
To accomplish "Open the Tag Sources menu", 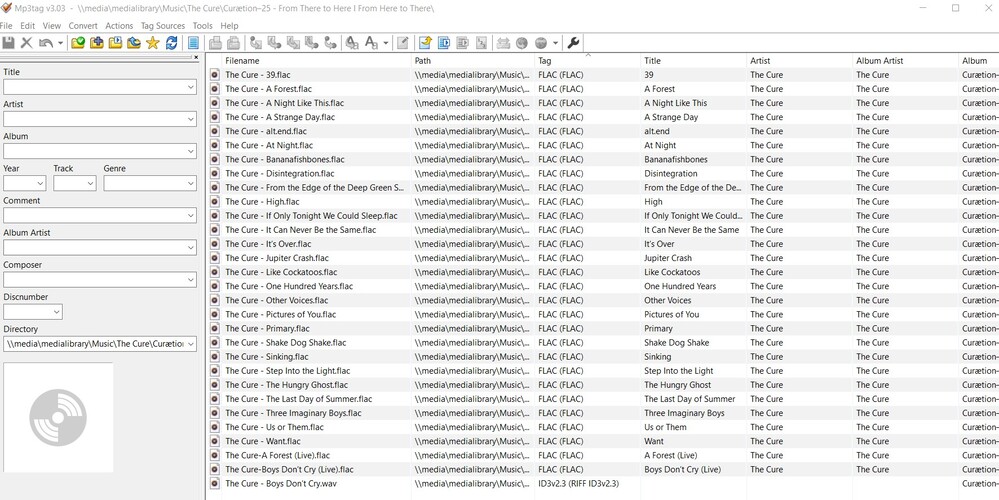I will tap(163, 25).
